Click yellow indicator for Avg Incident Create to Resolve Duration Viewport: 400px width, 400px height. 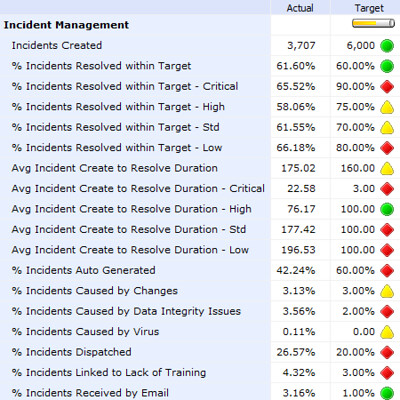[387, 168]
